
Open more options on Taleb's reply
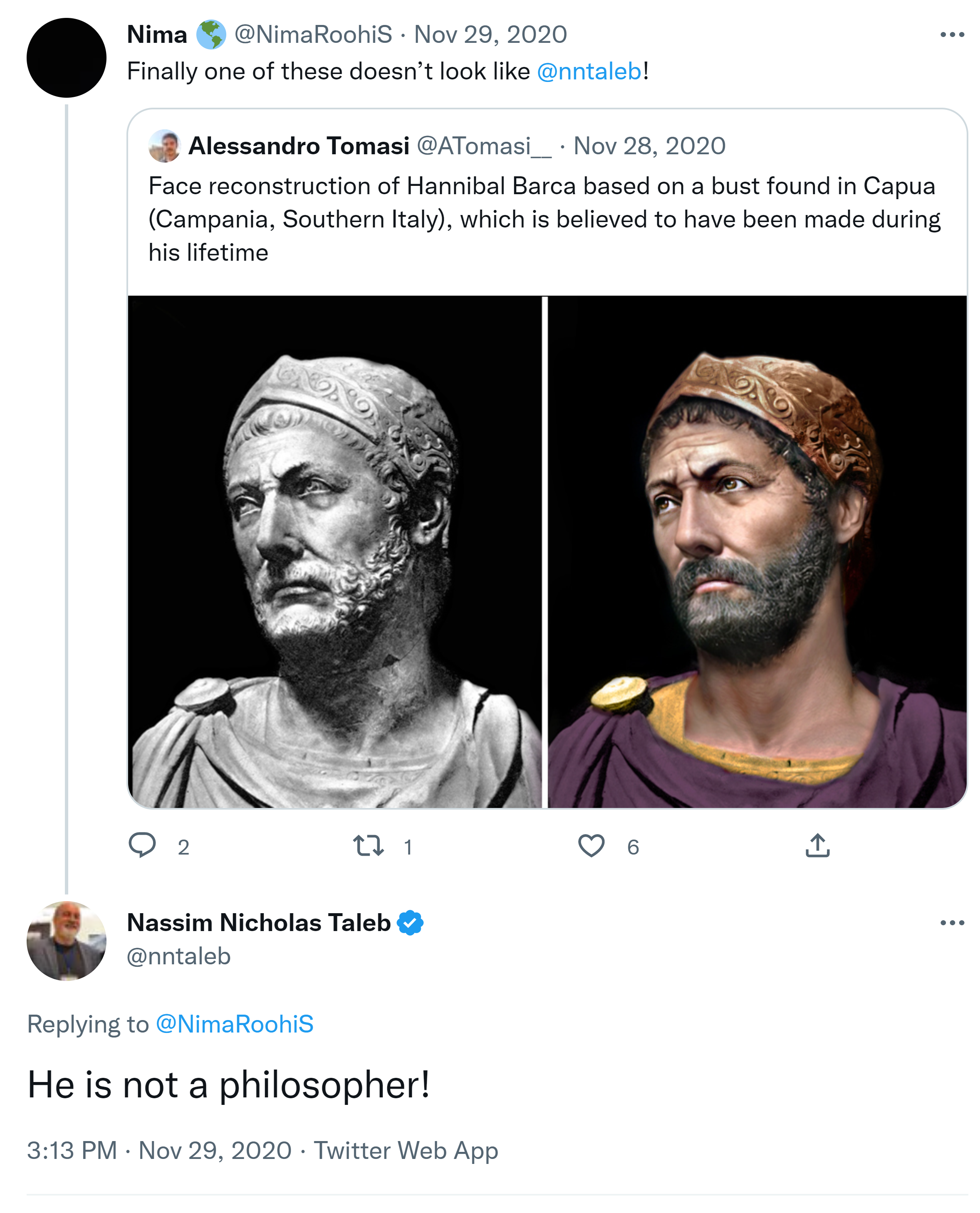(x=952, y=923)
